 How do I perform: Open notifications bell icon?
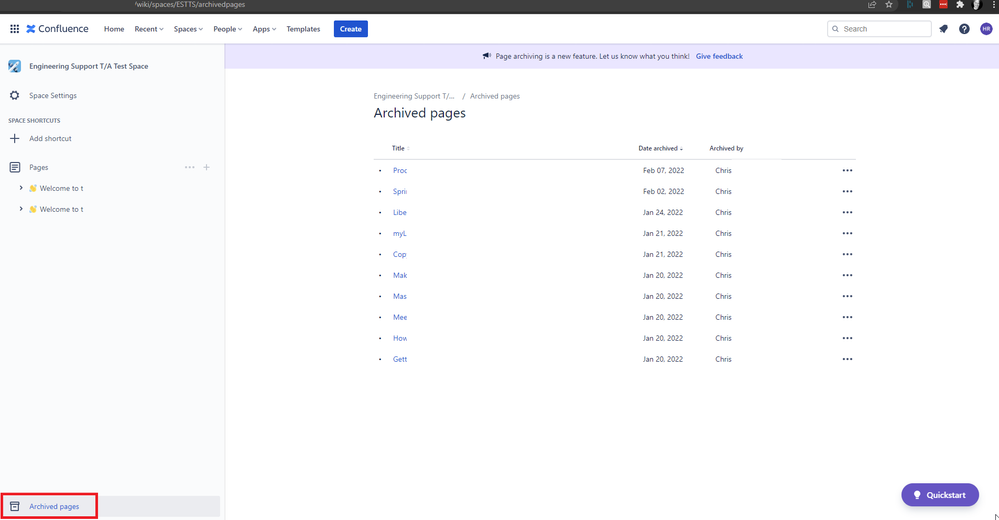click(944, 29)
